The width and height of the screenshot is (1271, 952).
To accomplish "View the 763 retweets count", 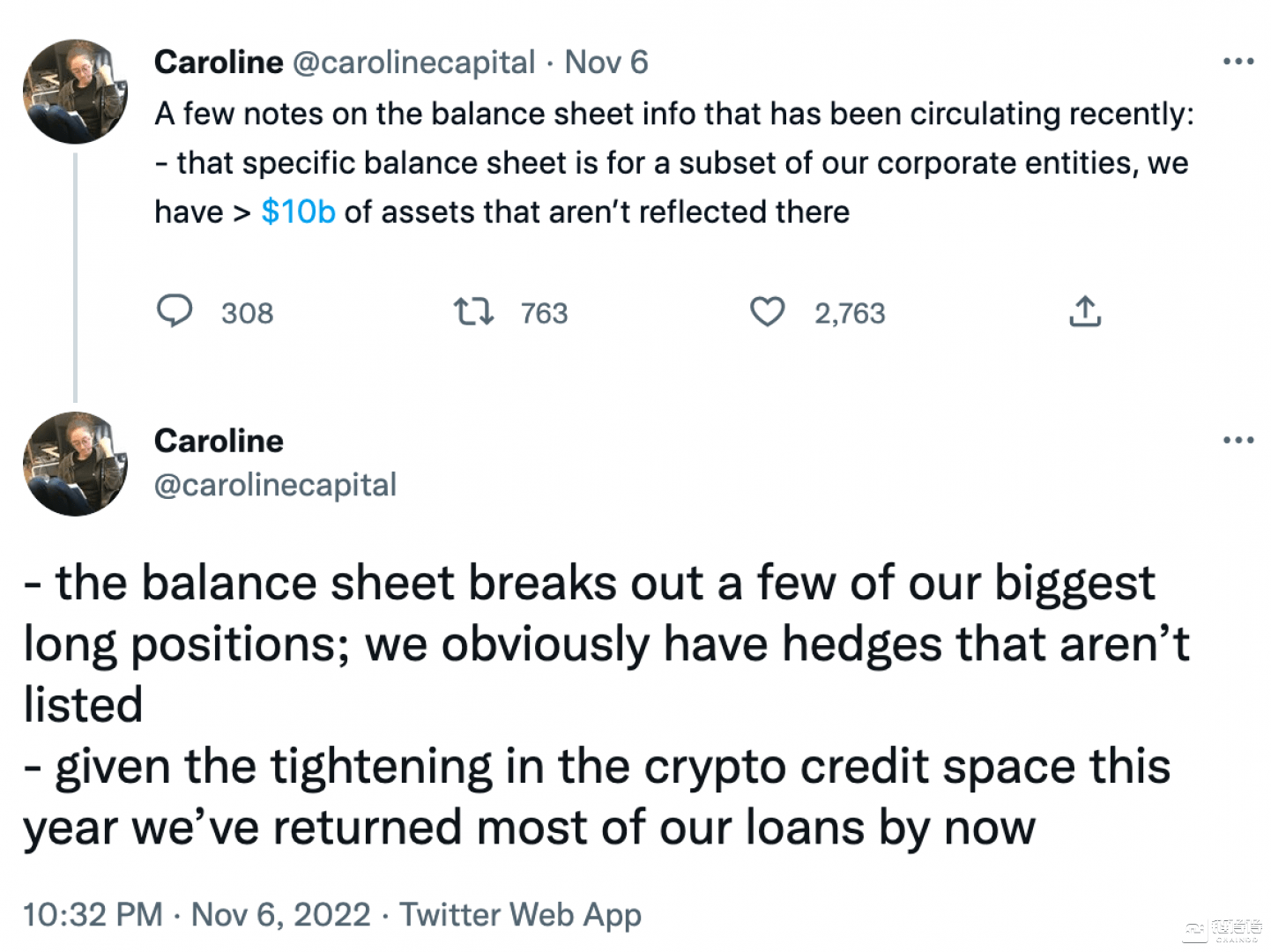I will tap(544, 314).
